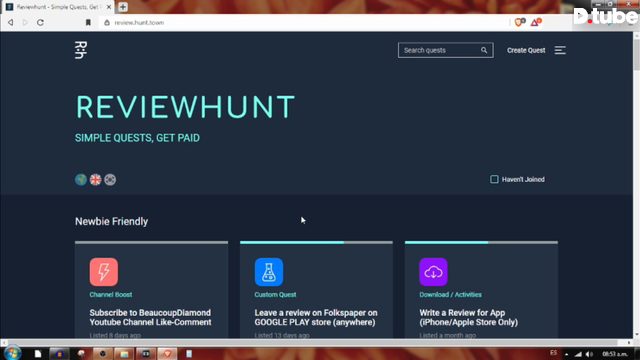Click the Download cloud icon

tap(433, 272)
